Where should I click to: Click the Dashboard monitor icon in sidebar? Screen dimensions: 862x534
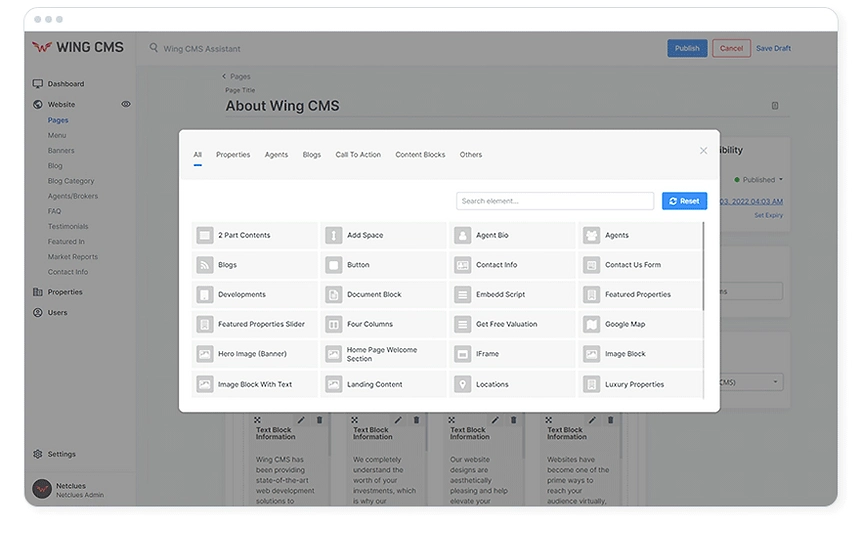(x=37, y=84)
